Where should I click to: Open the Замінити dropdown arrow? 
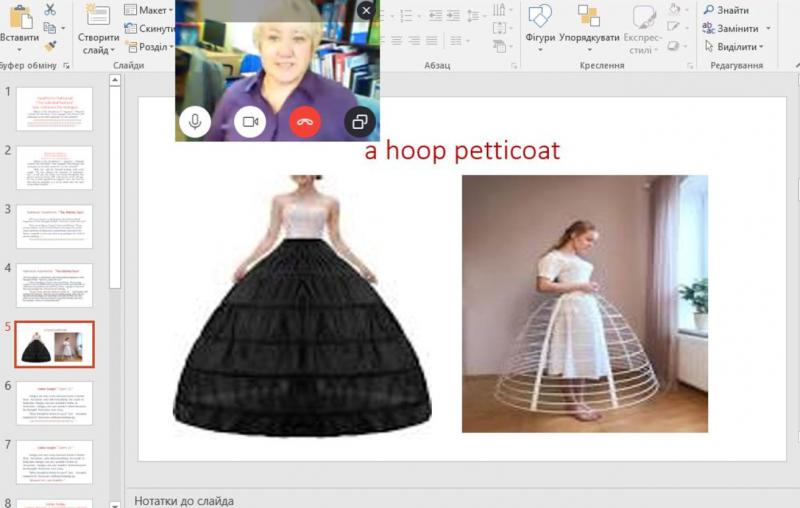(x=768, y=28)
